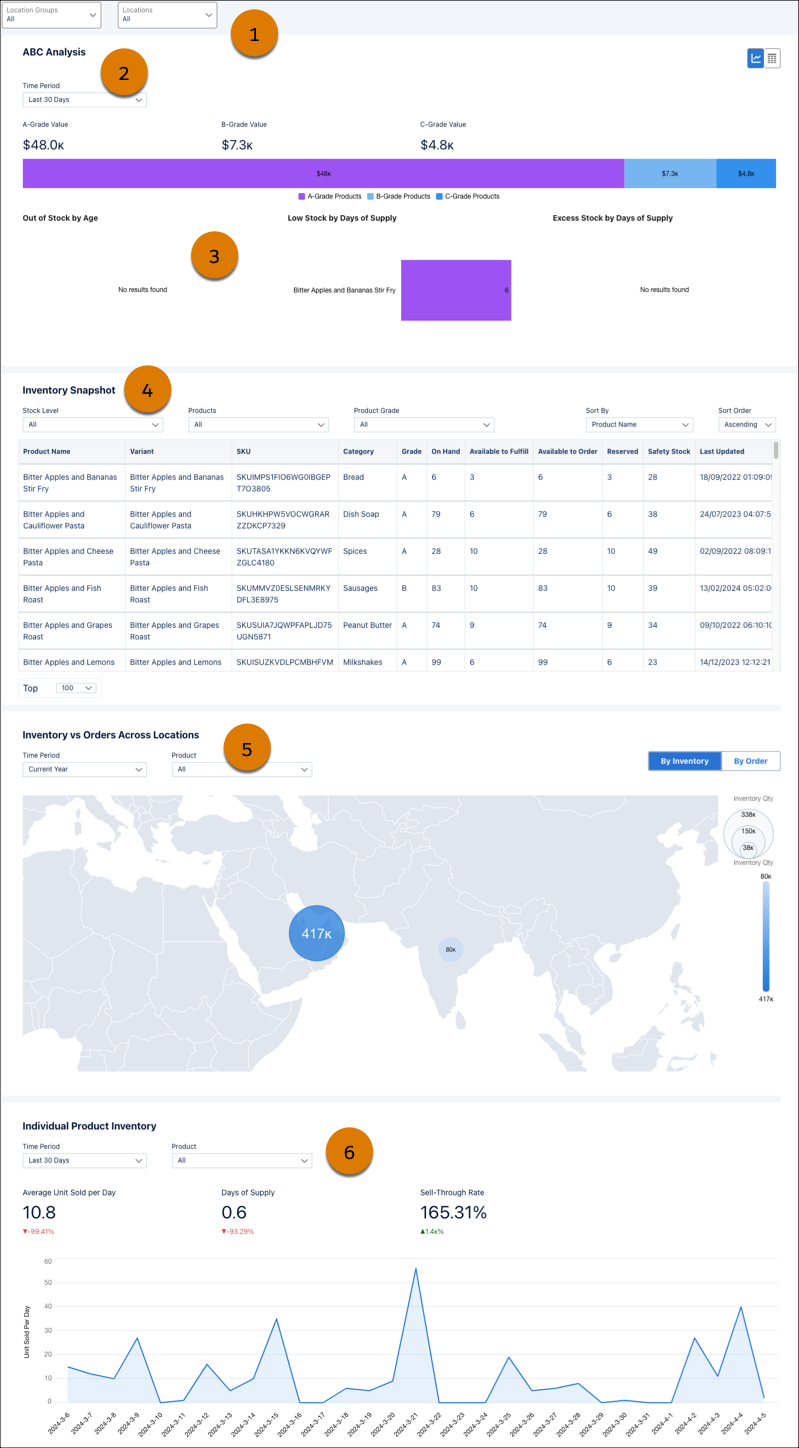
Task: Click the purple $48k A-Grade bar segment
Action: pos(323,173)
